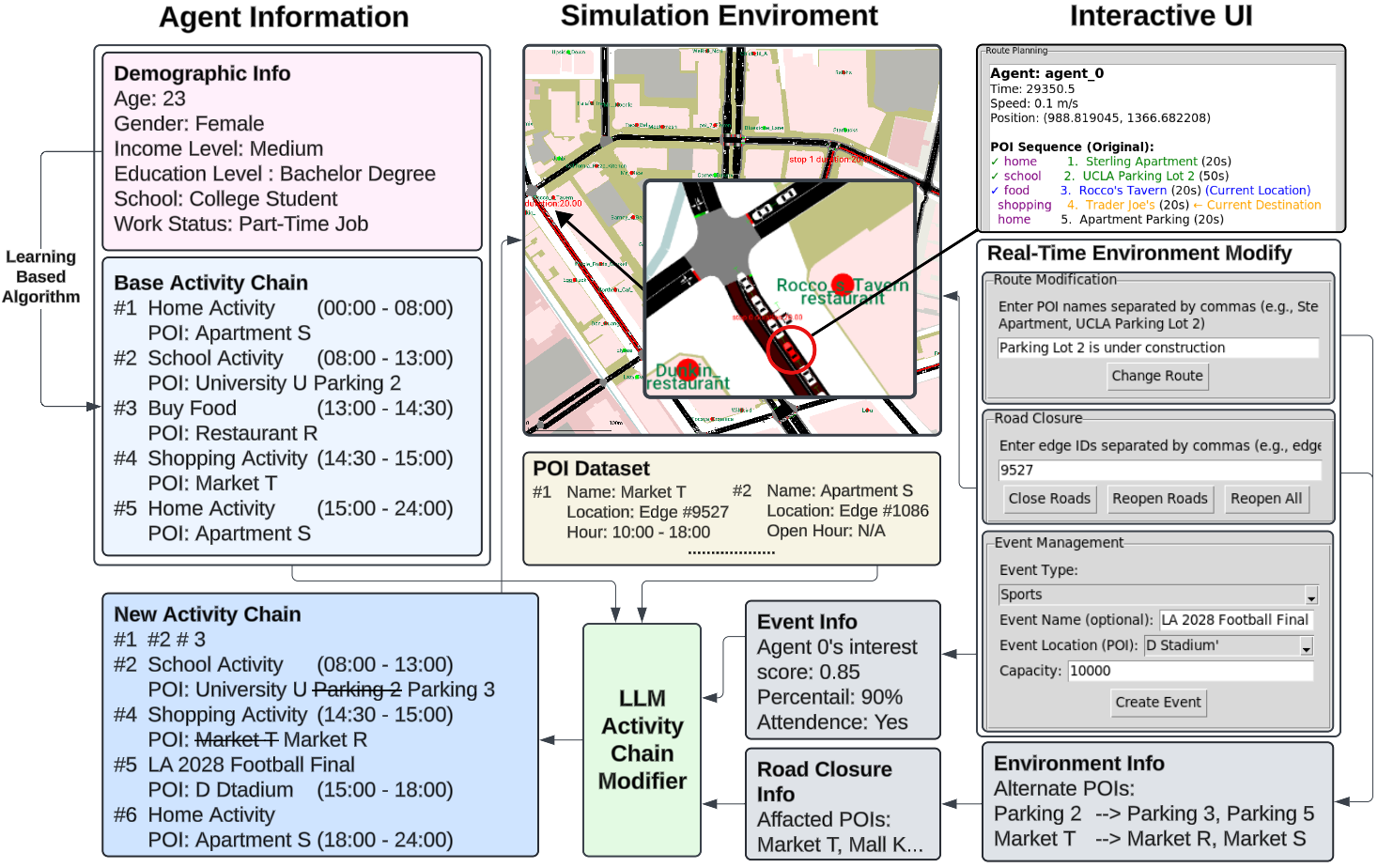
Task: Click 'Market T, Mall K...' affected POIs line
Action: [840, 845]
